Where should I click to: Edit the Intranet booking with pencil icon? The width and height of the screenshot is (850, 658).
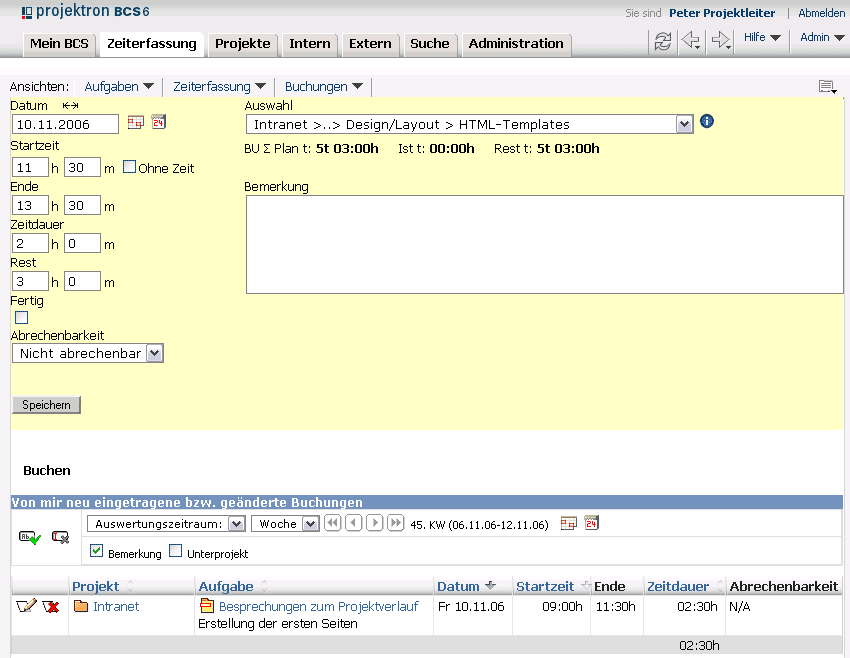coord(26,606)
